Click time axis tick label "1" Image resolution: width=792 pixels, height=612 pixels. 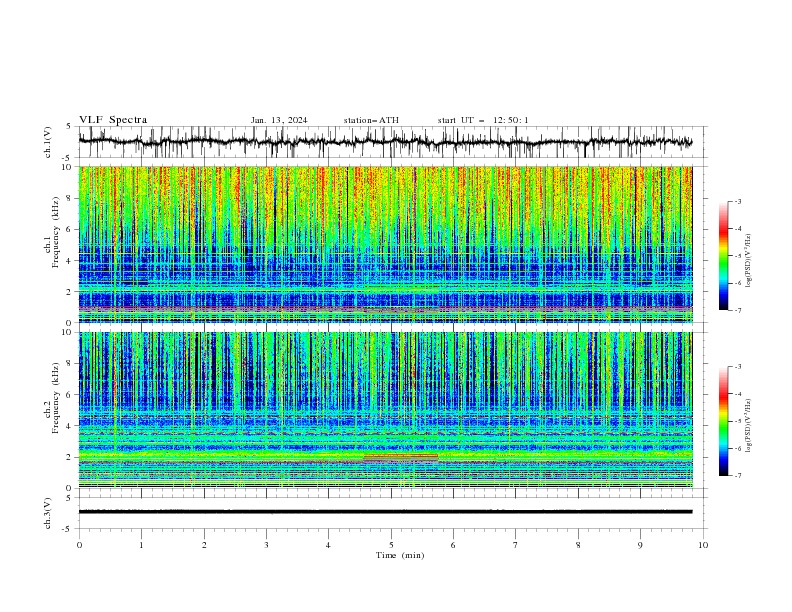pyautogui.click(x=141, y=545)
